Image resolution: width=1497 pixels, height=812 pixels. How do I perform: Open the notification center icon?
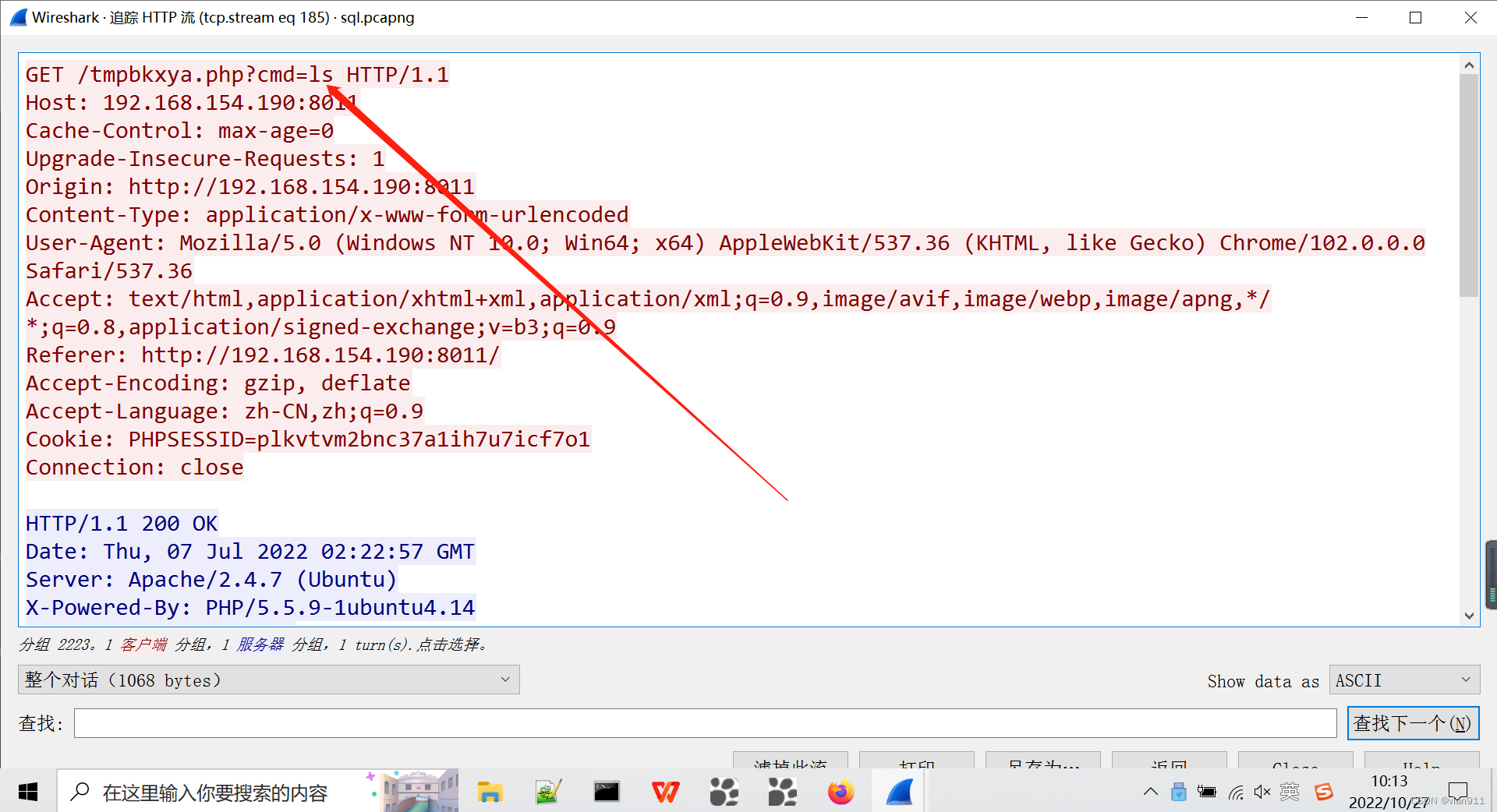click(1458, 792)
